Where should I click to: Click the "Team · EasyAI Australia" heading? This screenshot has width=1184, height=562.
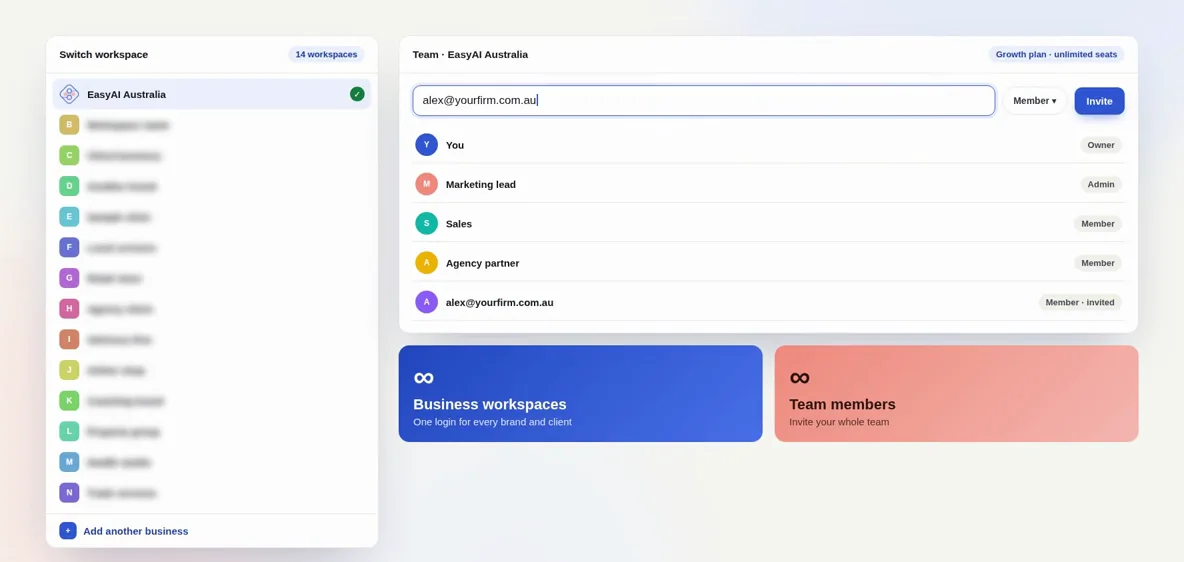click(470, 54)
